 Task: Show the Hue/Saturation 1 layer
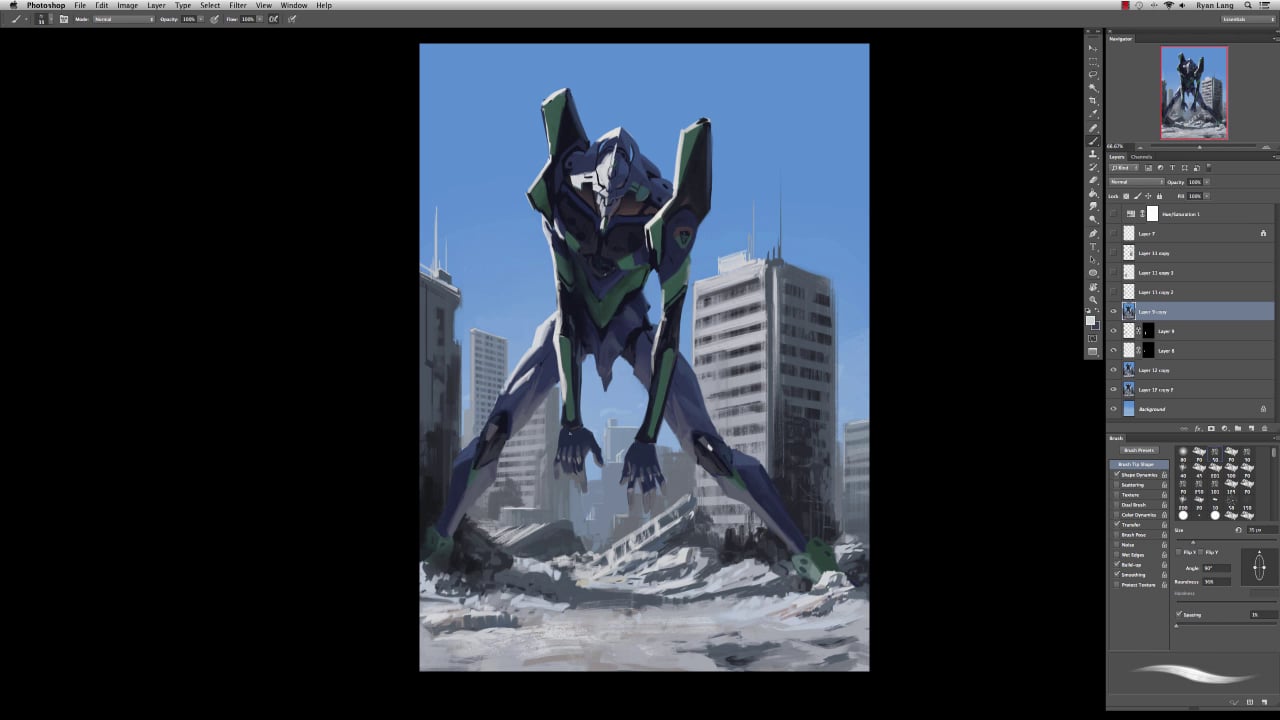pyautogui.click(x=1113, y=214)
